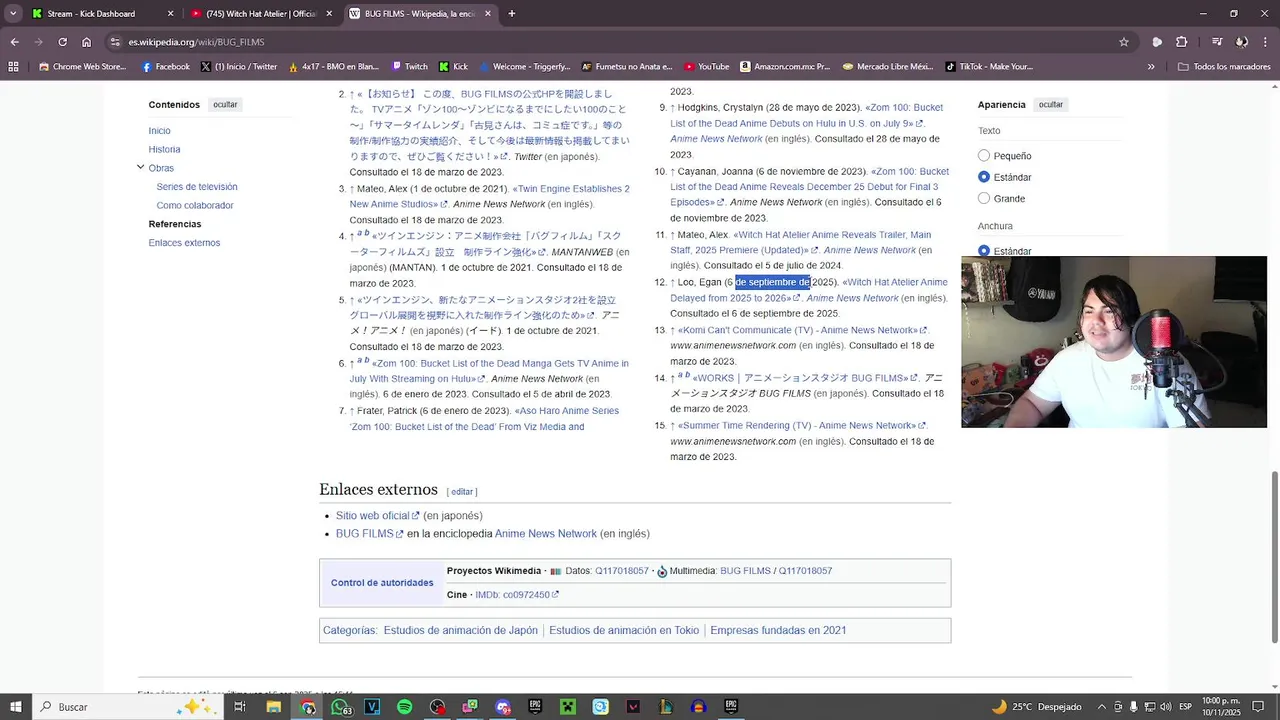Open the browser home page icon
Viewport: 1280px width, 720px height.
click(87, 42)
